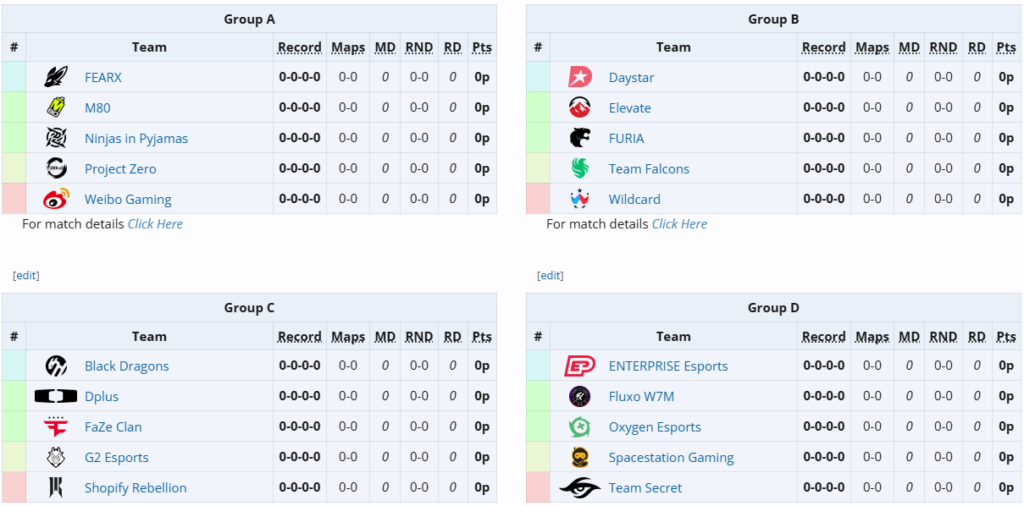Click the red placement cell beside Wildcard
The image size is (1024, 506).
pyautogui.click(x=538, y=199)
